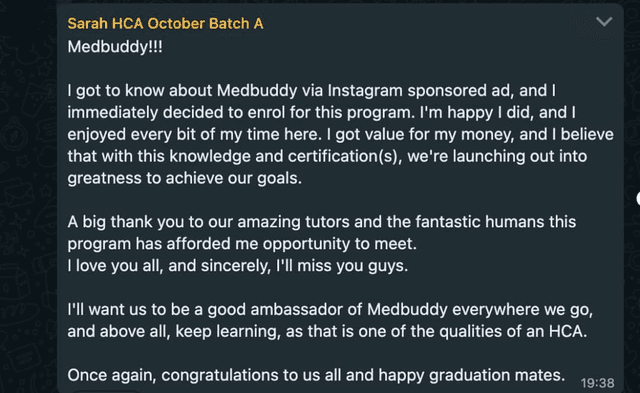
Task: Click the line 'and above all, keep learning'
Action: 327,331
